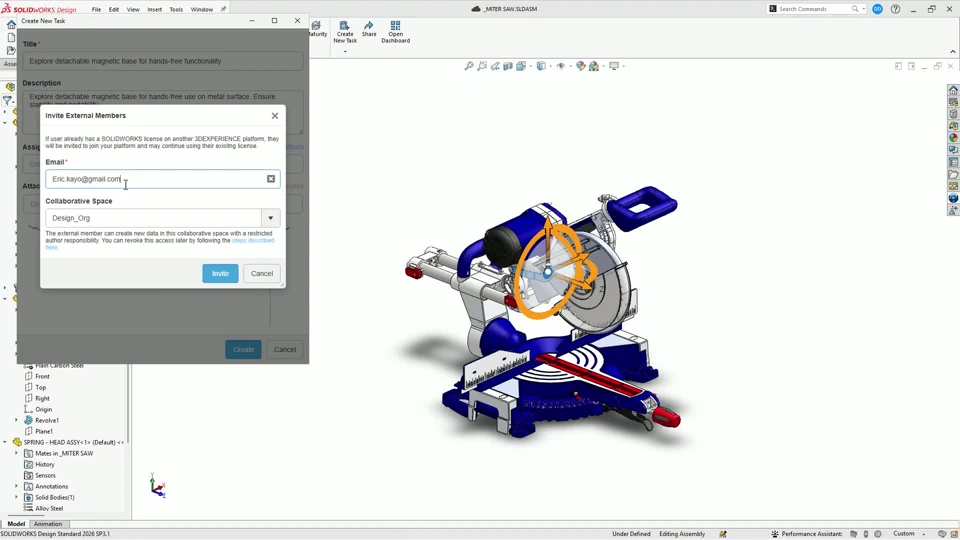Open the Insert menu
This screenshot has width=960, height=540.
pos(154,9)
